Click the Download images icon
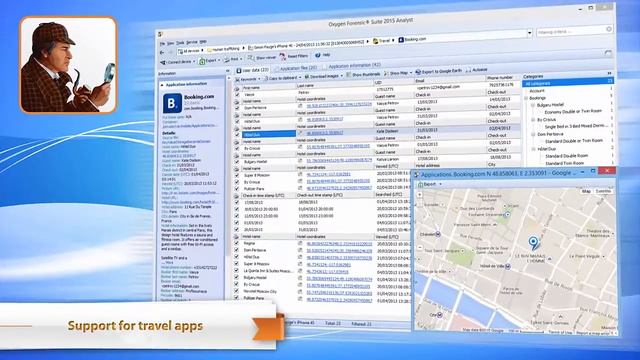 pyautogui.click(x=307, y=76)
